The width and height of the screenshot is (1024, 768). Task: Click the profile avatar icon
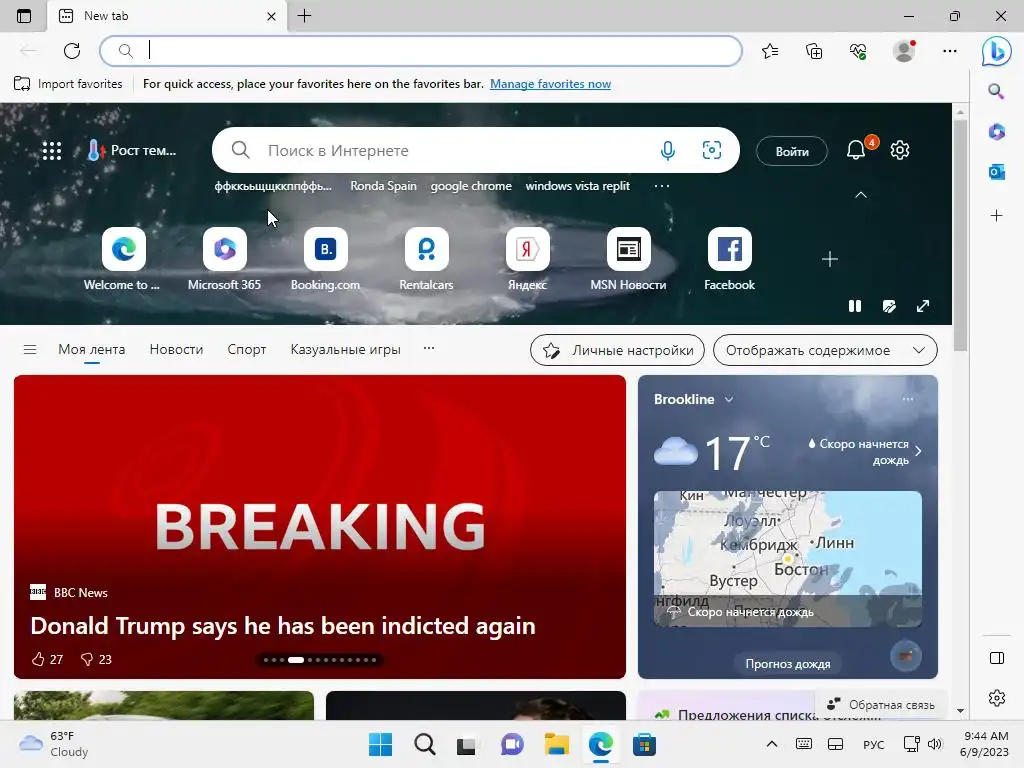coord(904,50)
